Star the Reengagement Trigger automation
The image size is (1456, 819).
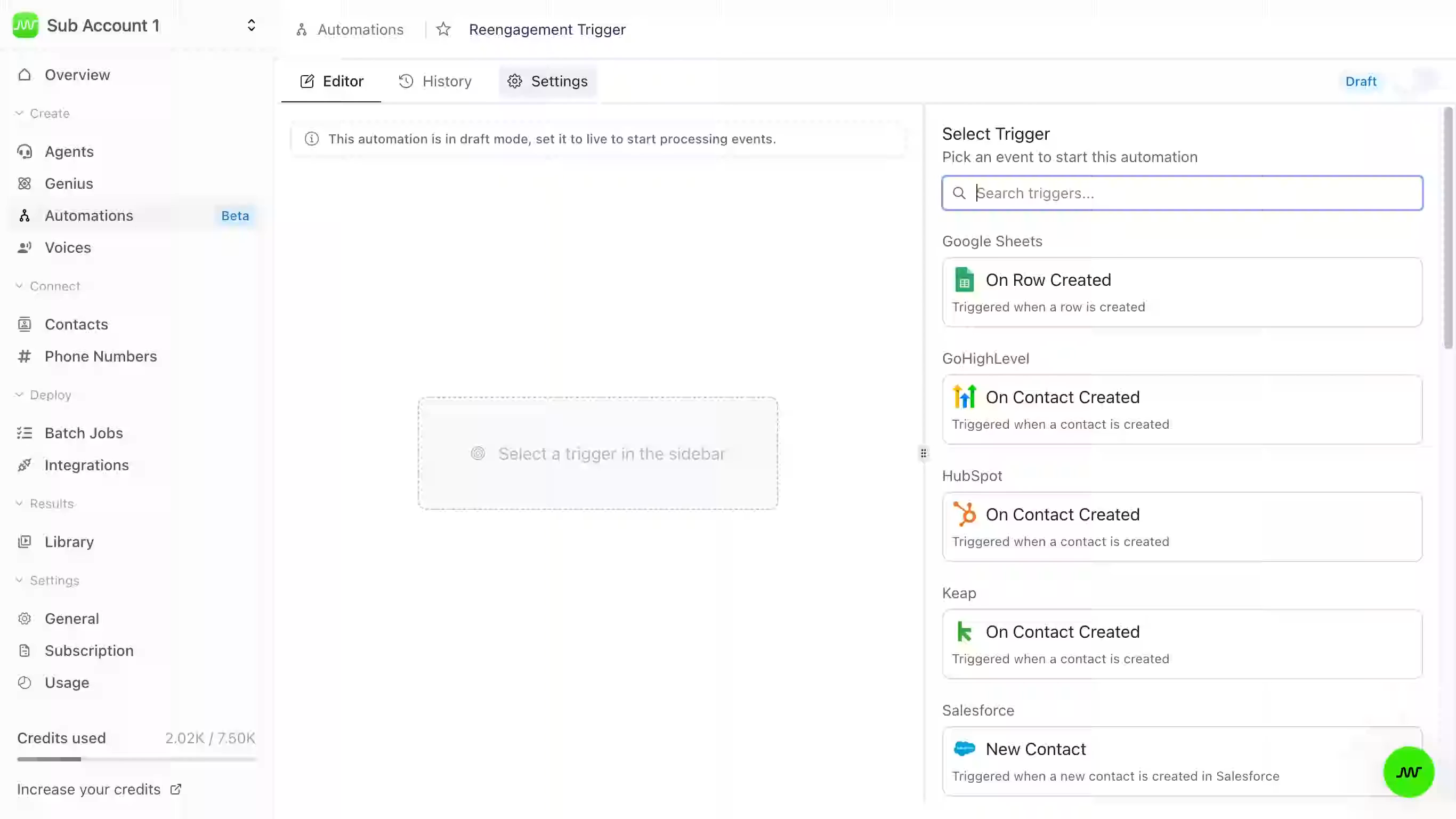(x=443, y=29)
